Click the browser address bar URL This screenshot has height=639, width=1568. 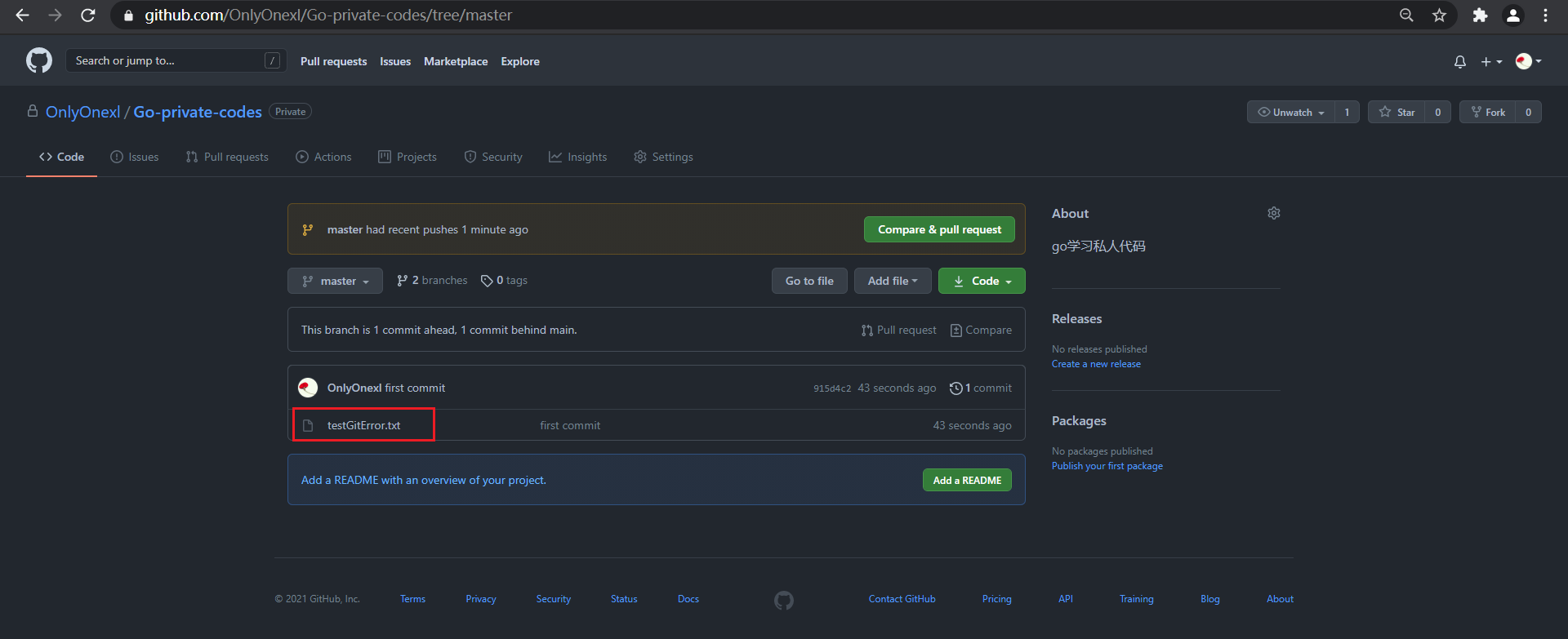point(328,16)
